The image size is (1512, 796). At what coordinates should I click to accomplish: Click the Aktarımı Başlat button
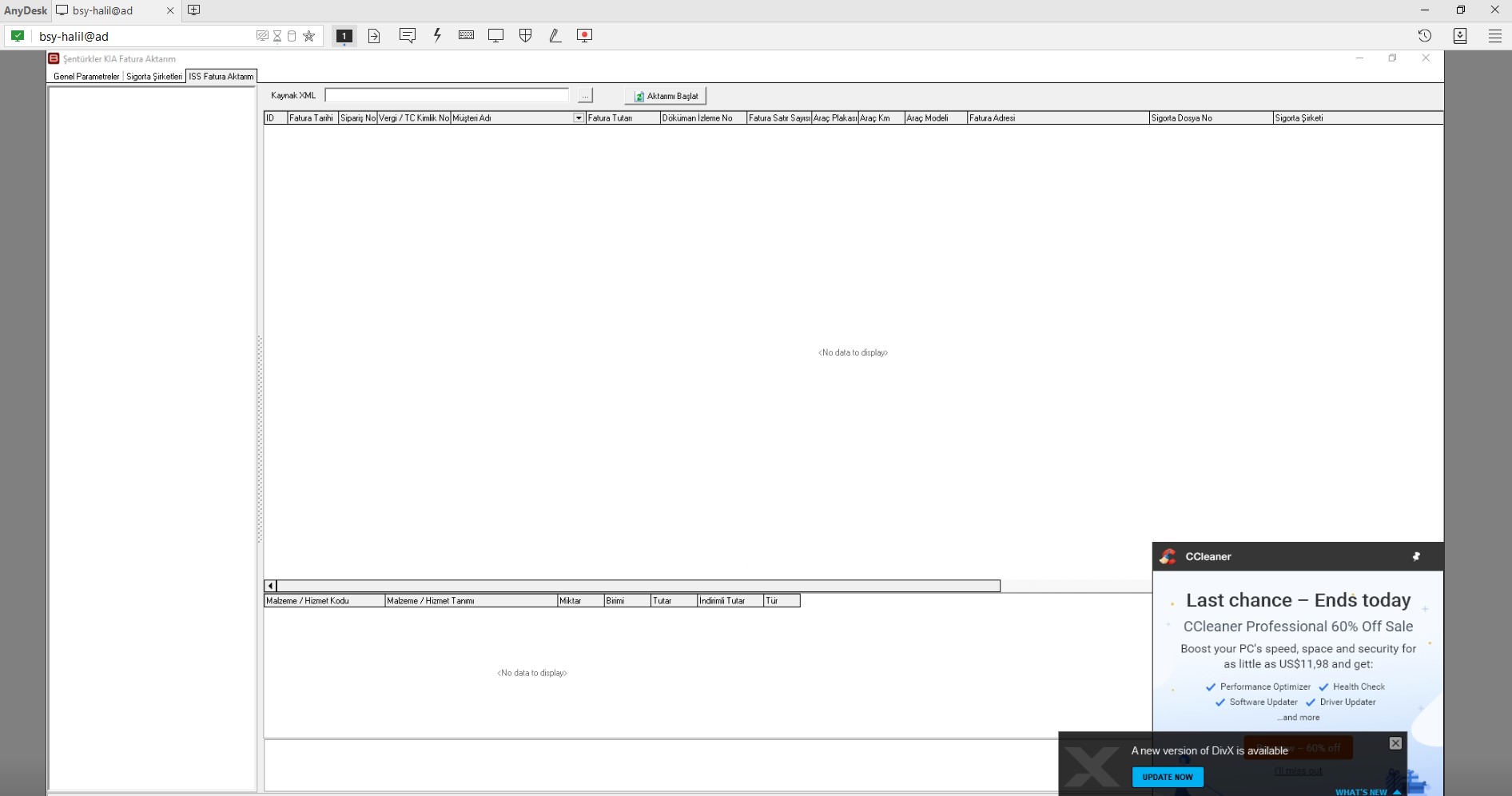pos(666,96)
